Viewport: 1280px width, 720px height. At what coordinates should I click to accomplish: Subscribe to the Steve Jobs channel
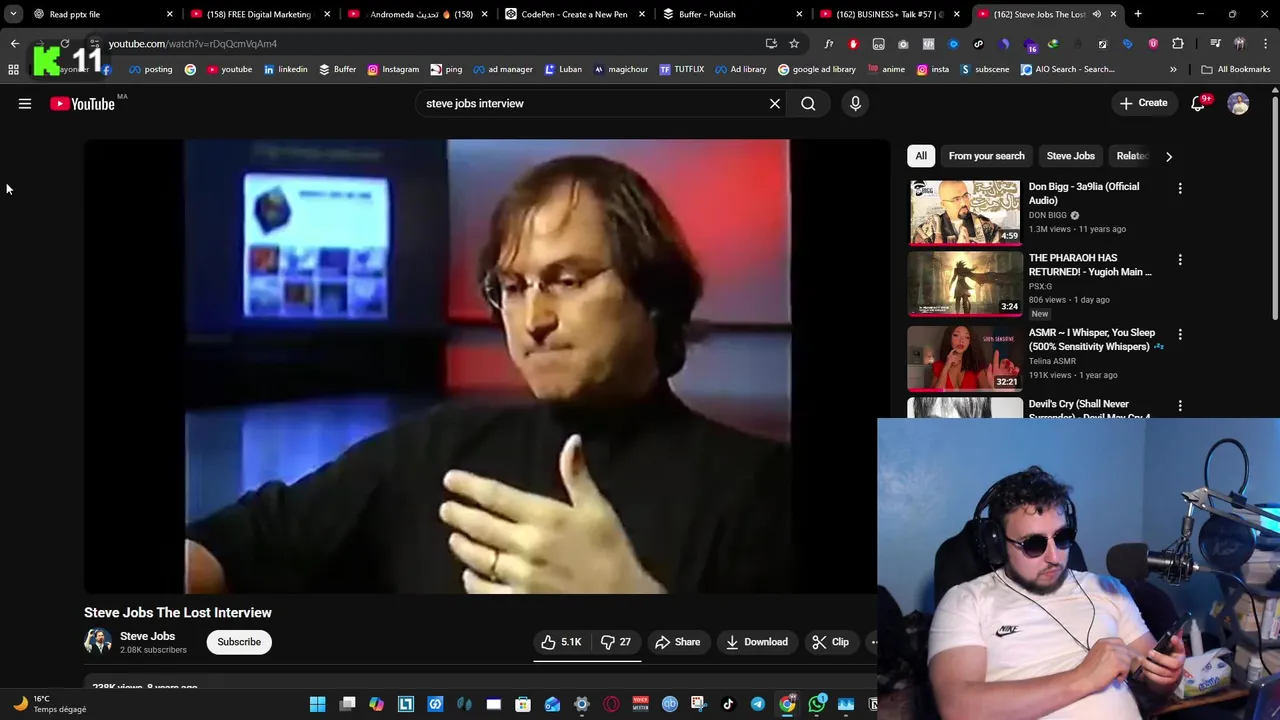[239, 642]
